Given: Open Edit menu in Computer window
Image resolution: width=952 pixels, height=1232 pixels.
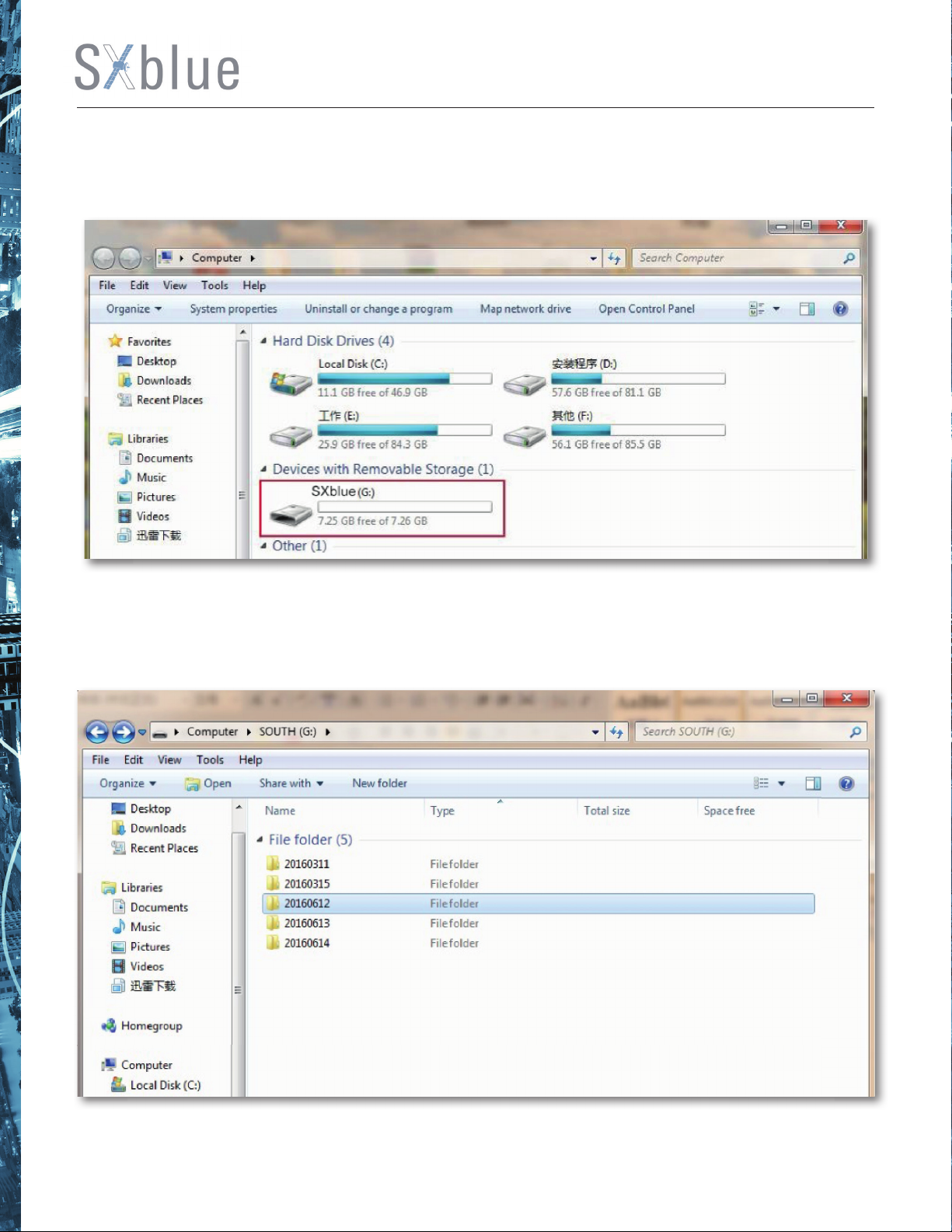Looking at the screenshot, I should 139,285.
